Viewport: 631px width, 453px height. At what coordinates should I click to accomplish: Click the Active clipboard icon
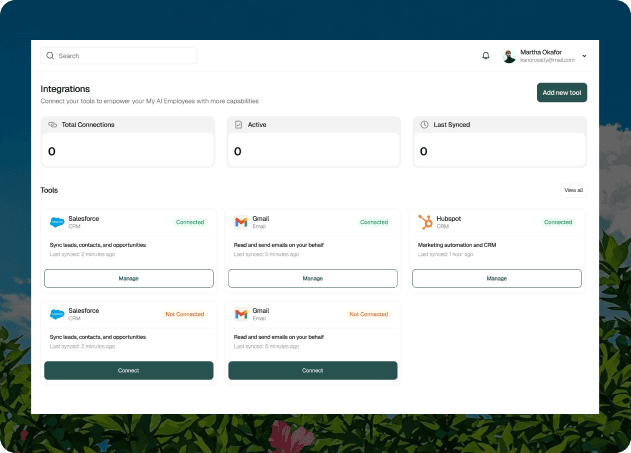point(239,125)
